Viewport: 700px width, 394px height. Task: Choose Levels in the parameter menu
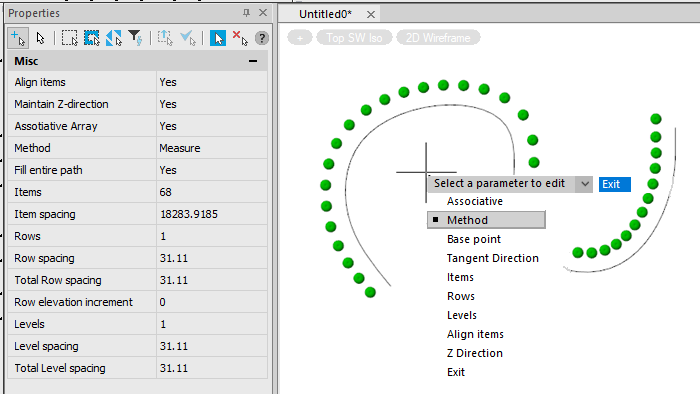pyautogui.click(x=462, y=315)
